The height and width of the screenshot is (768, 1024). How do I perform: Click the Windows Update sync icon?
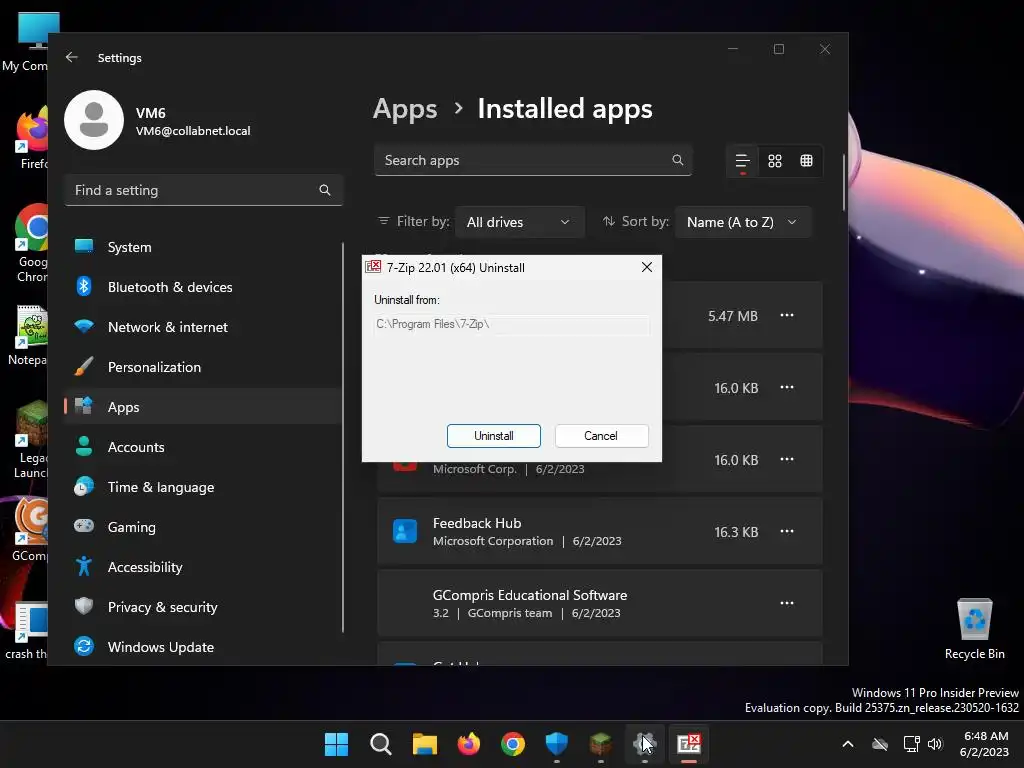(x=84, y=647)
